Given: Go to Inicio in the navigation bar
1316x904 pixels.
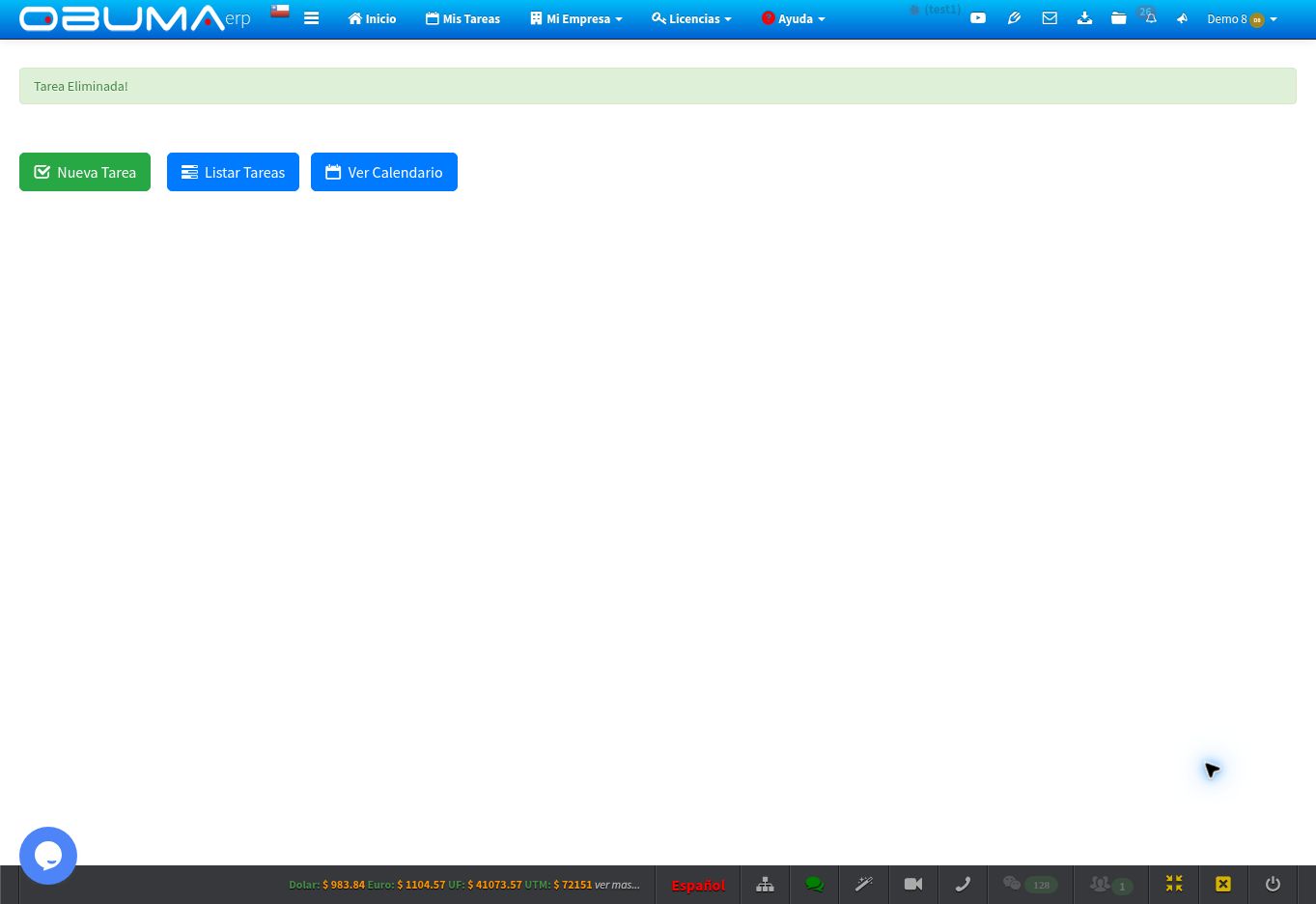Looking at the screenshot, I should [372, 18].
